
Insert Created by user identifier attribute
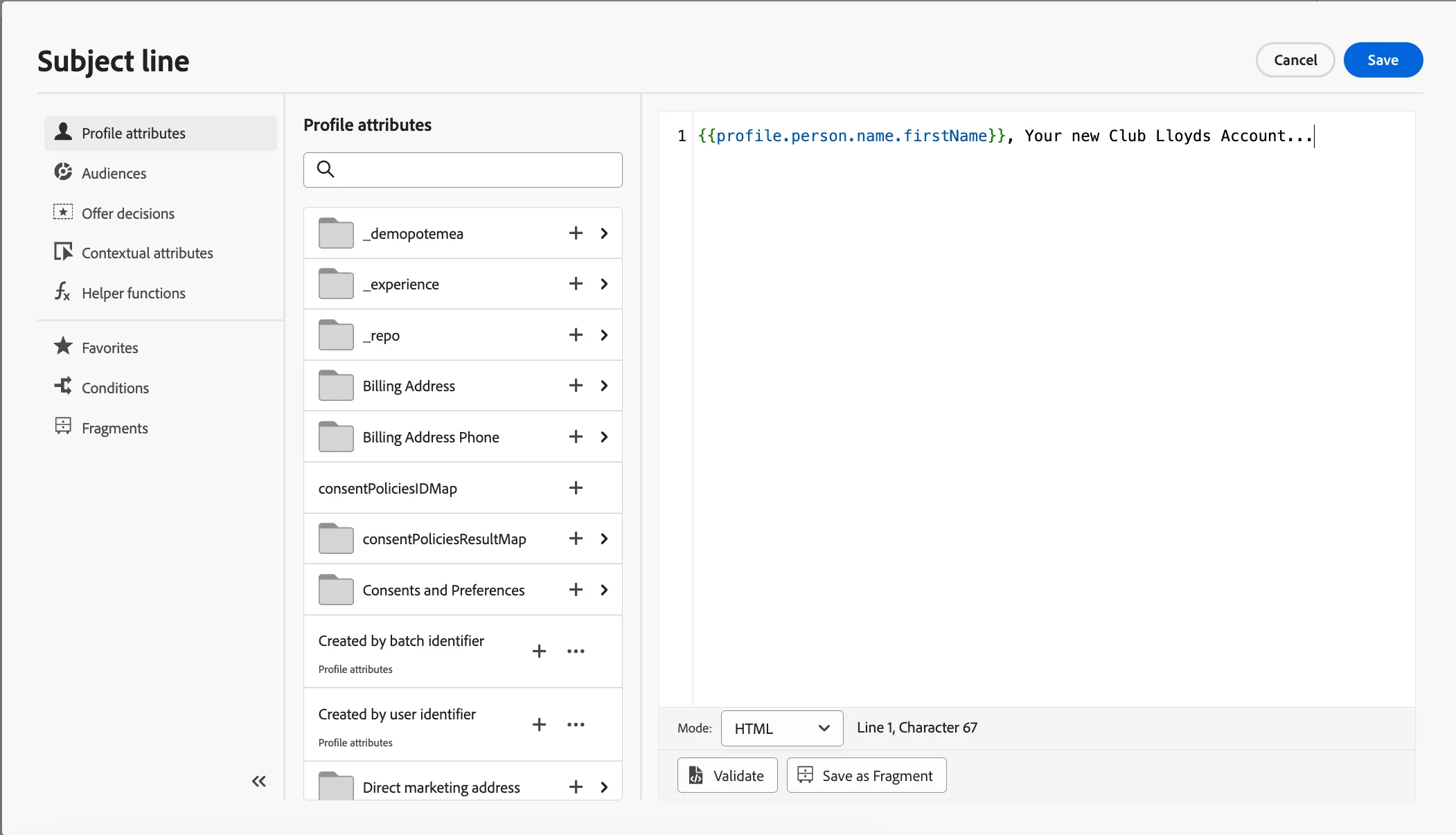(x=539, y=725)
